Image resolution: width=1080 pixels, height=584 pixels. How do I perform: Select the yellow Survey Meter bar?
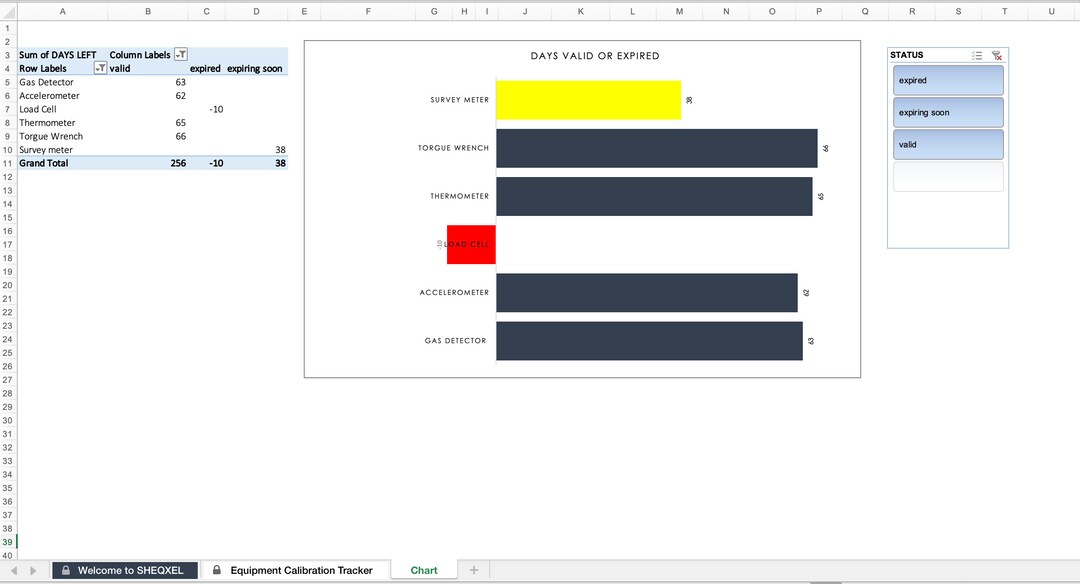(588, 100)
